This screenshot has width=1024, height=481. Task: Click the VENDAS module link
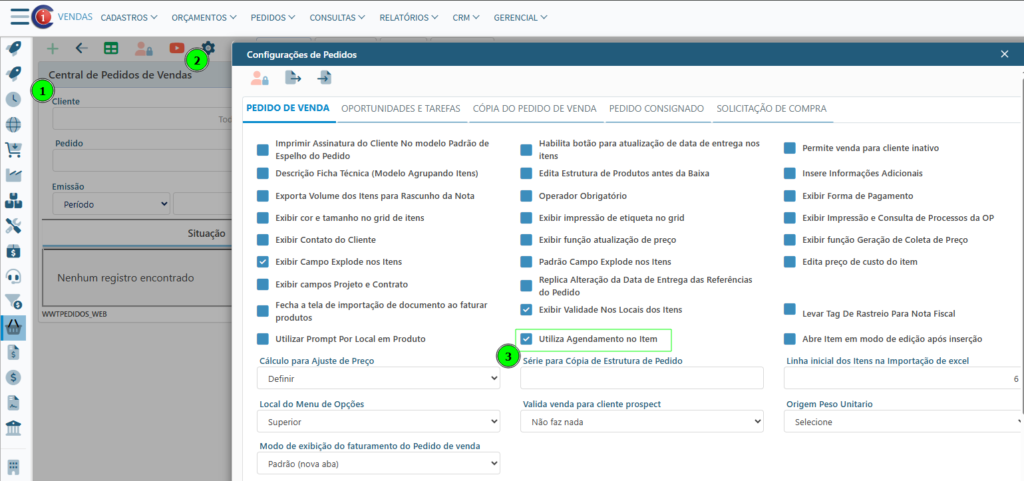pyautogui.click(x=74, y=17)
